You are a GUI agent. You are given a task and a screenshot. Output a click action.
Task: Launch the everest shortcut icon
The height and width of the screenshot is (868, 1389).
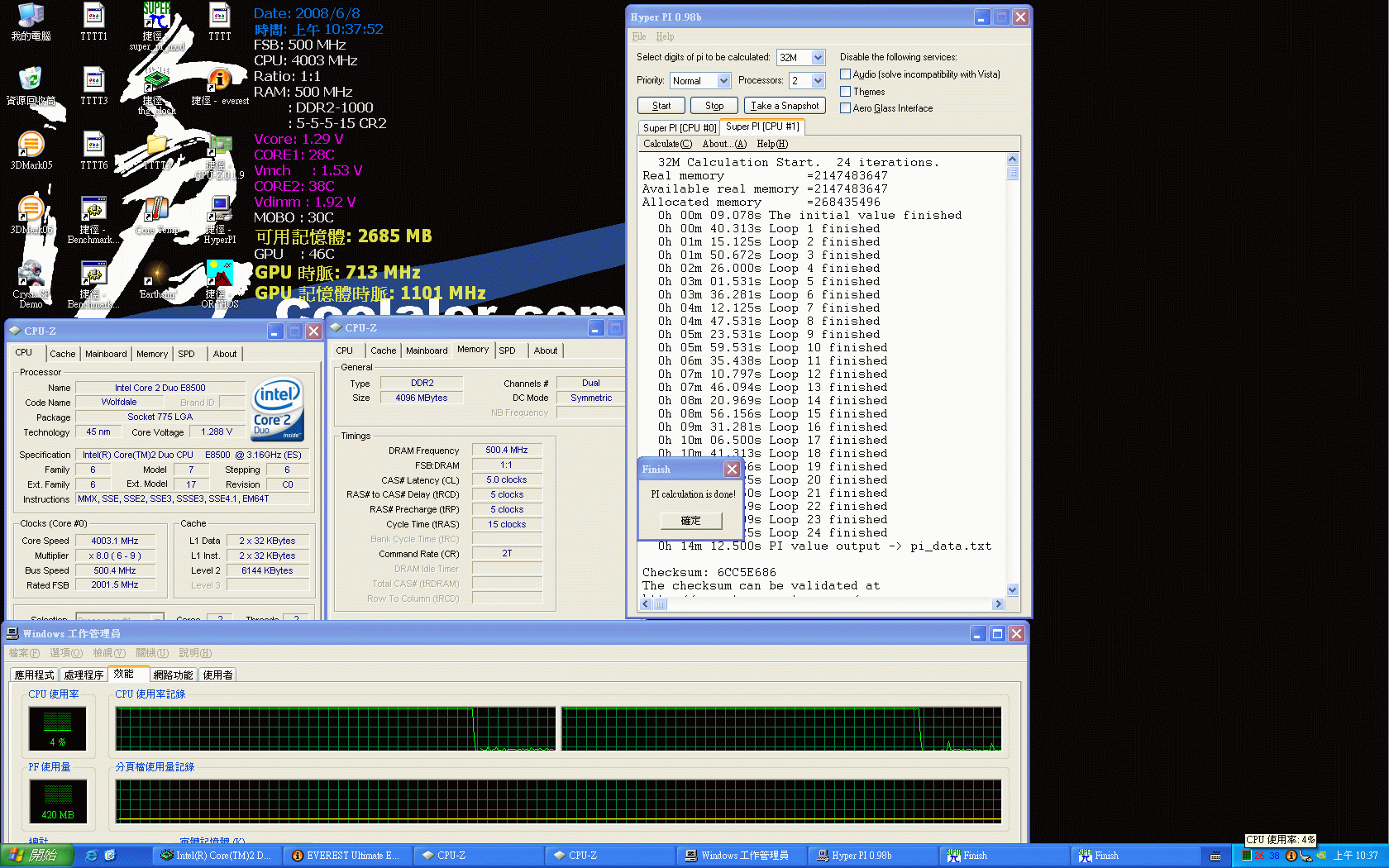click(x=219, y=86)
